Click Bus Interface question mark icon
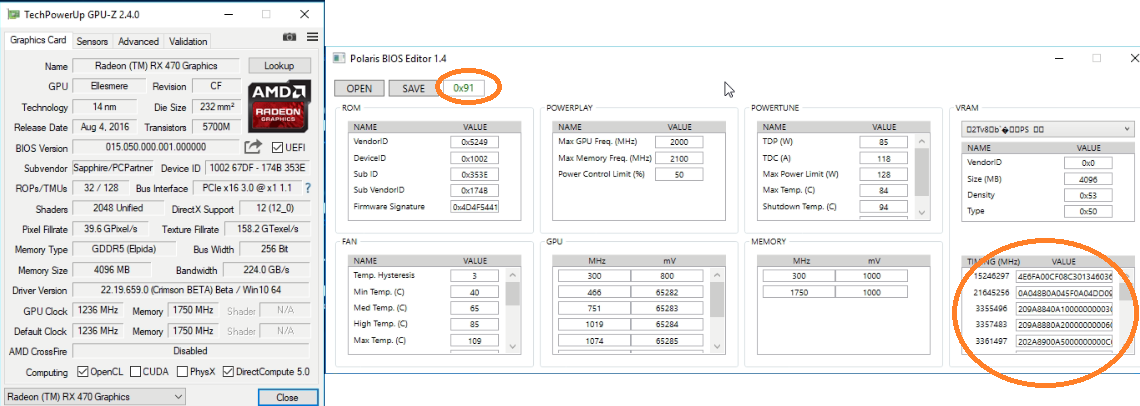 point(308,188)
